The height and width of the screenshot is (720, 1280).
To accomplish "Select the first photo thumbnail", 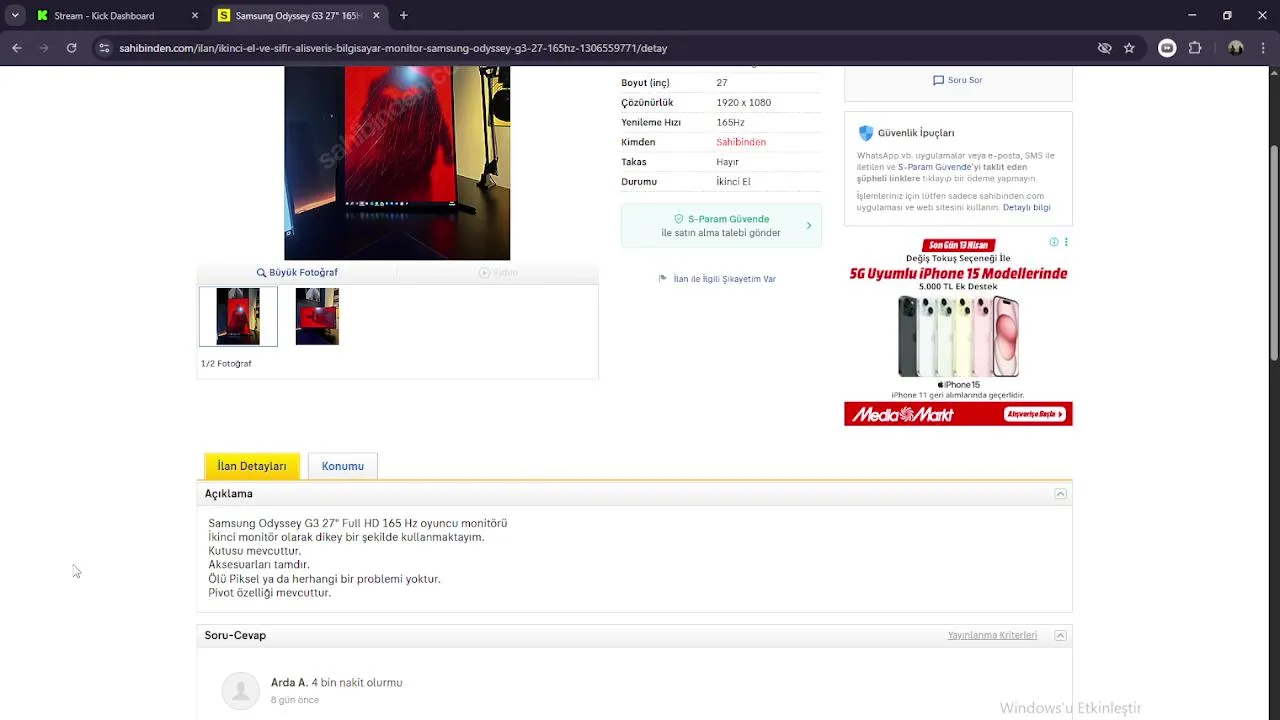I will (x=238, y=316).
